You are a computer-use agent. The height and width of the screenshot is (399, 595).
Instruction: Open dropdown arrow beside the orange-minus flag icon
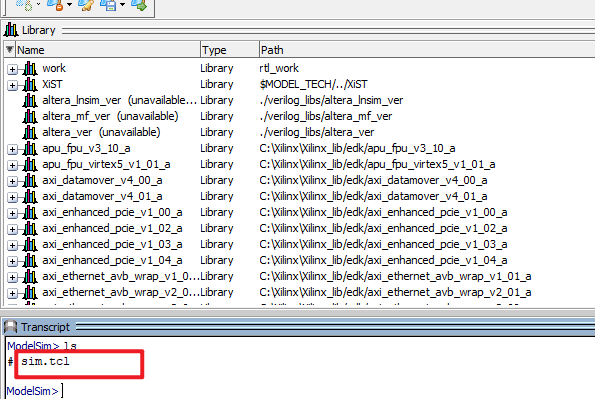point(69,5)
